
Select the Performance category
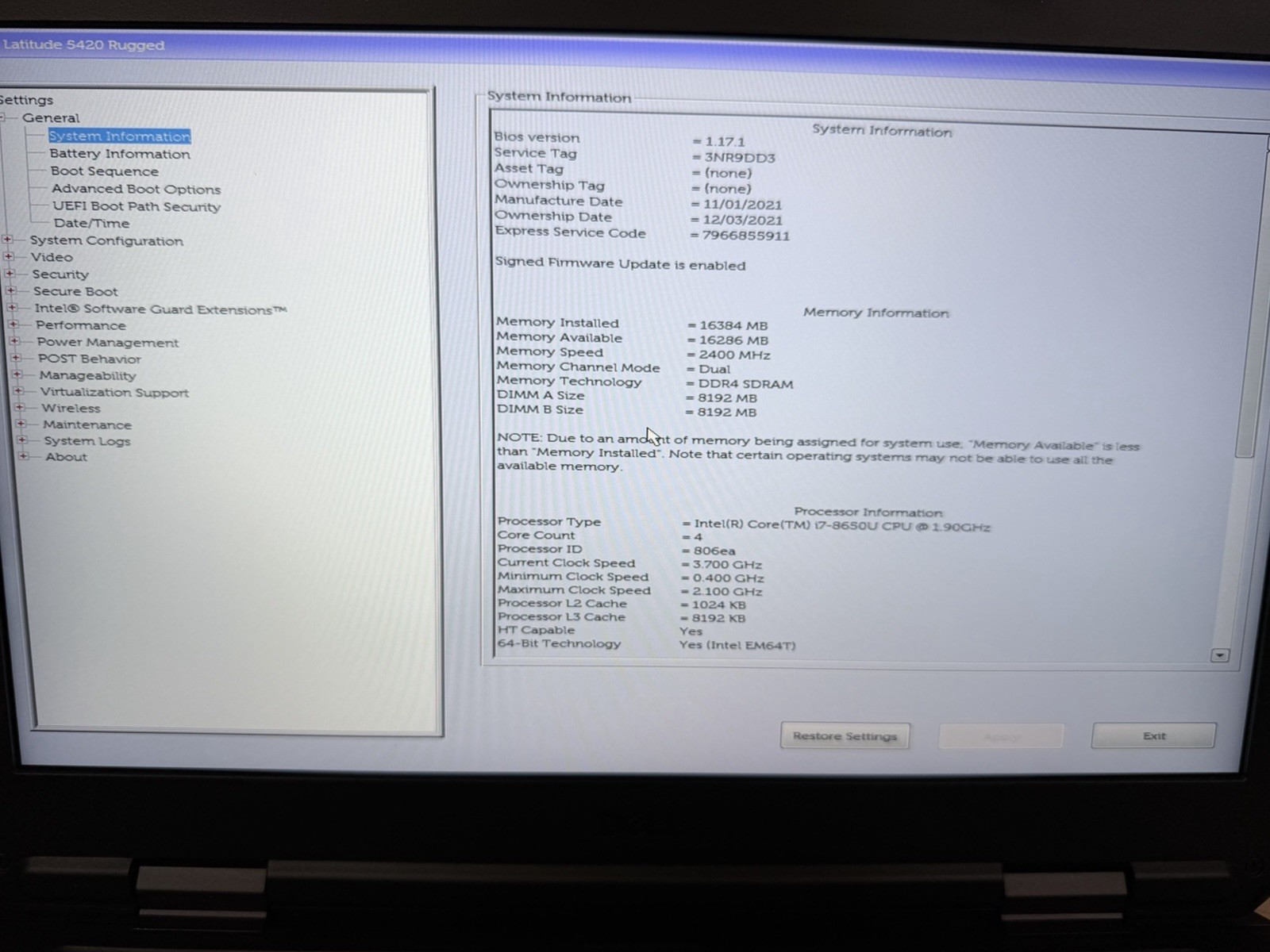pos(81,325)
